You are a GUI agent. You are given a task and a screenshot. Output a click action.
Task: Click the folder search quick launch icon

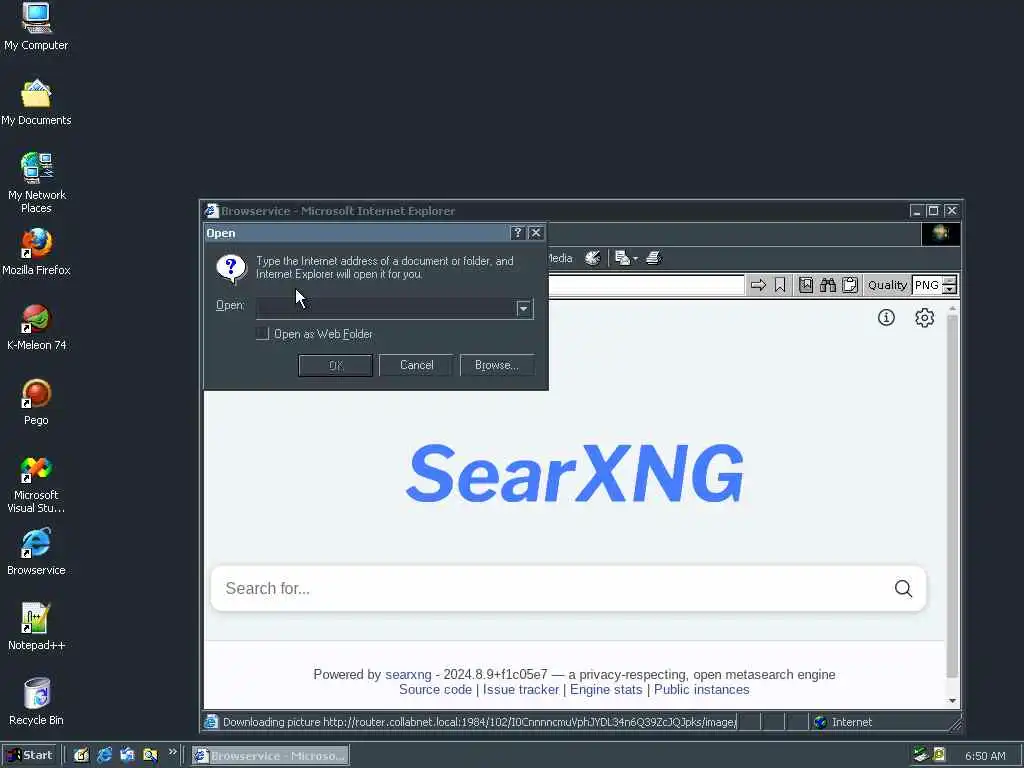coord(150,755)
